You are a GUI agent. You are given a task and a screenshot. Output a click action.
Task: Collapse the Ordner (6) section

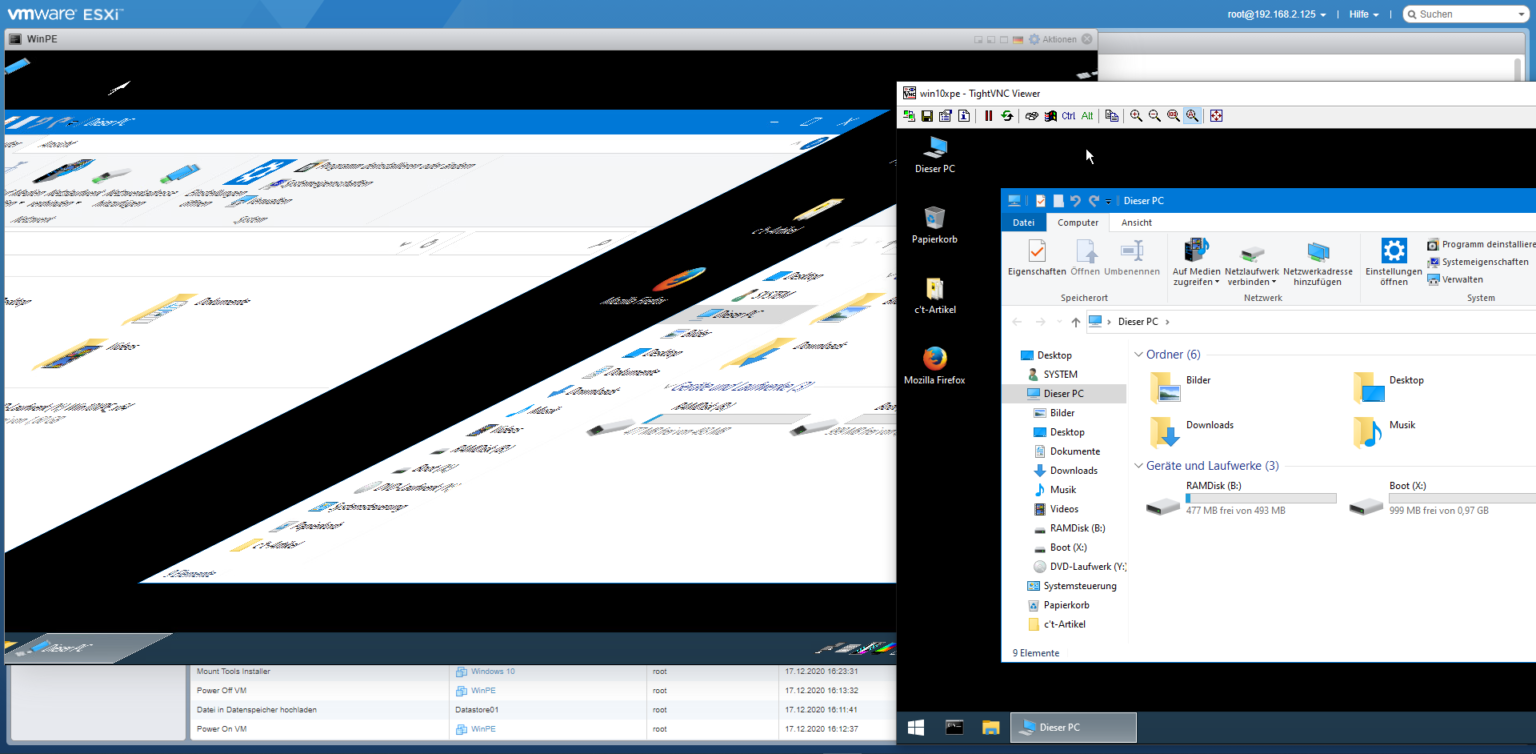[x=1139, y=354]
